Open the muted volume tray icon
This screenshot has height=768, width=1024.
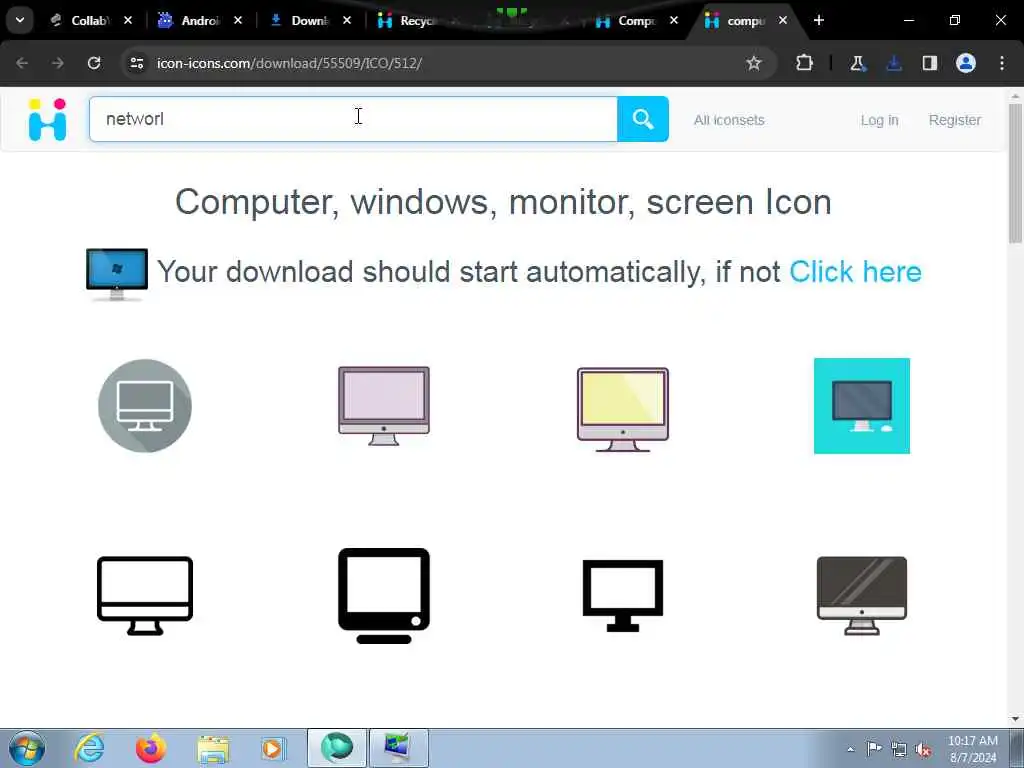[x=923, y=749]
